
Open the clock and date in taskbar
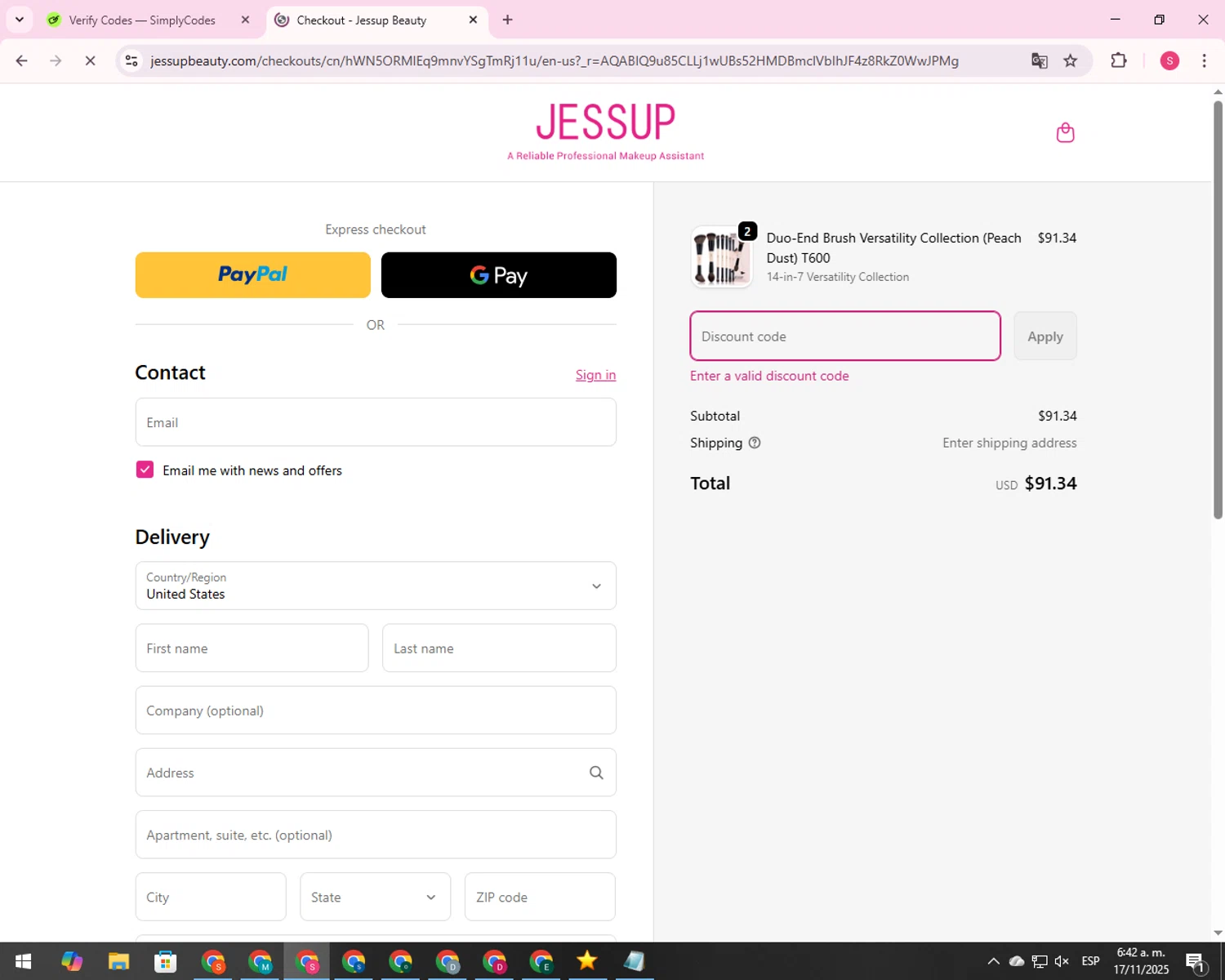point(1142,961)
